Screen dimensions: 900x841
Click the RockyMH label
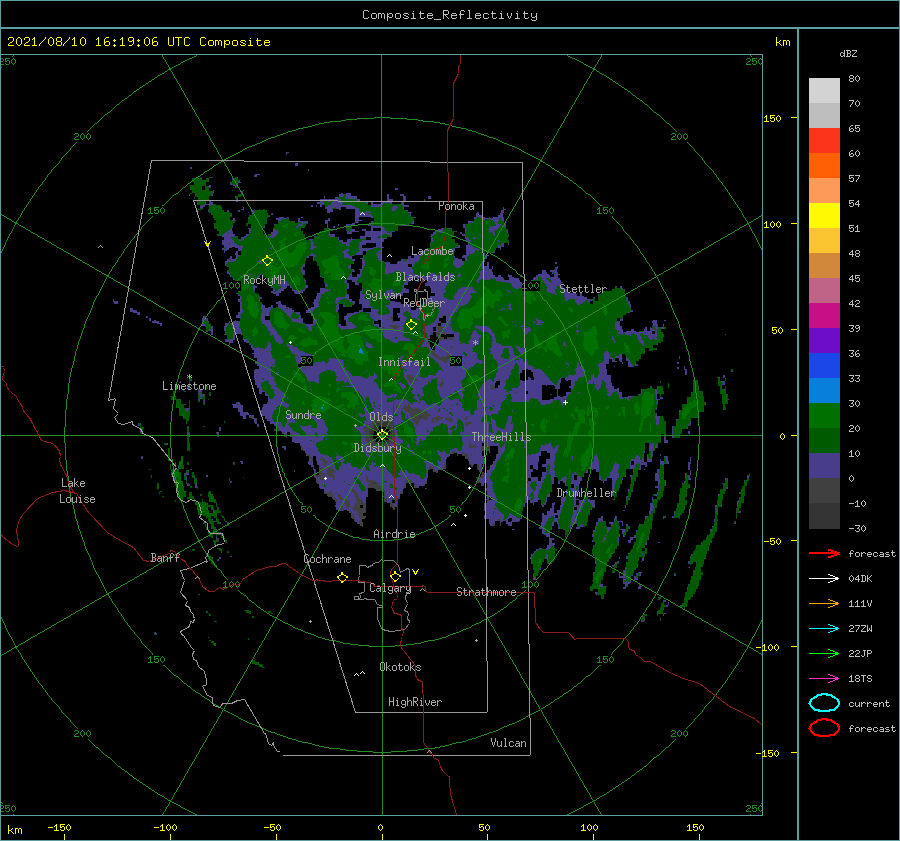[x=264, y=280]
